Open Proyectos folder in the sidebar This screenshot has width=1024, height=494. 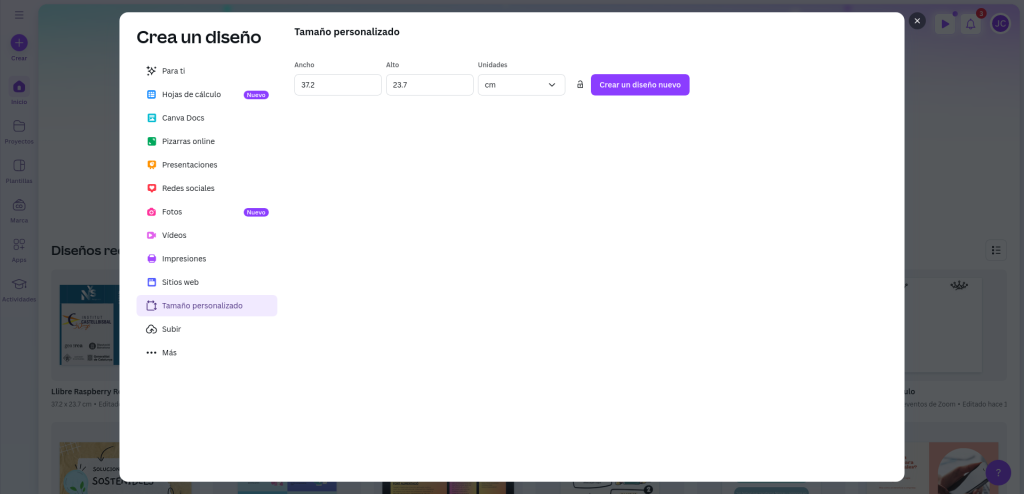click(19, 131)
